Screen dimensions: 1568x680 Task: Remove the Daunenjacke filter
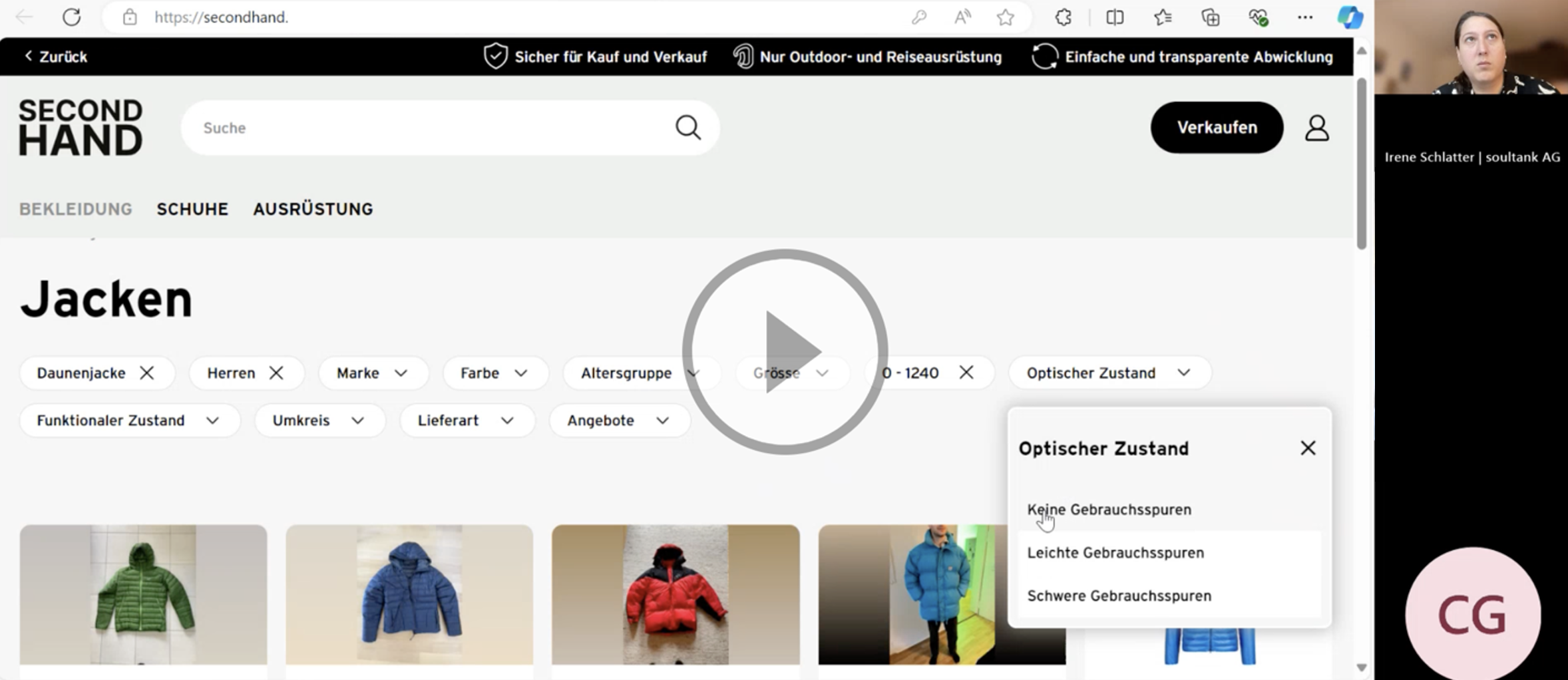tap(147, 373)
